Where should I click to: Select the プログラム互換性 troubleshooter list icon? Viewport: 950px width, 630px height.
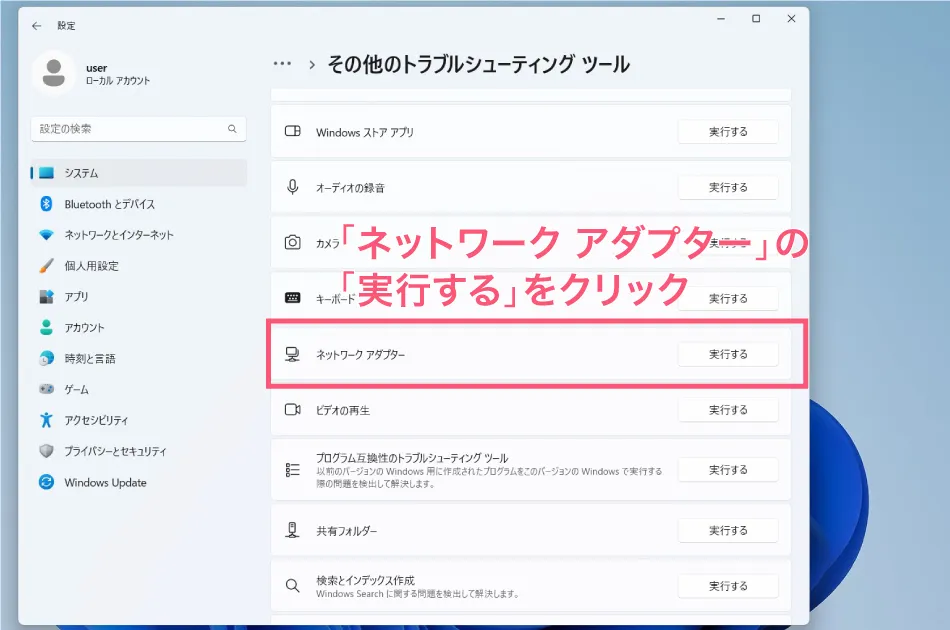pyautogui.click(x=291, y=469)
